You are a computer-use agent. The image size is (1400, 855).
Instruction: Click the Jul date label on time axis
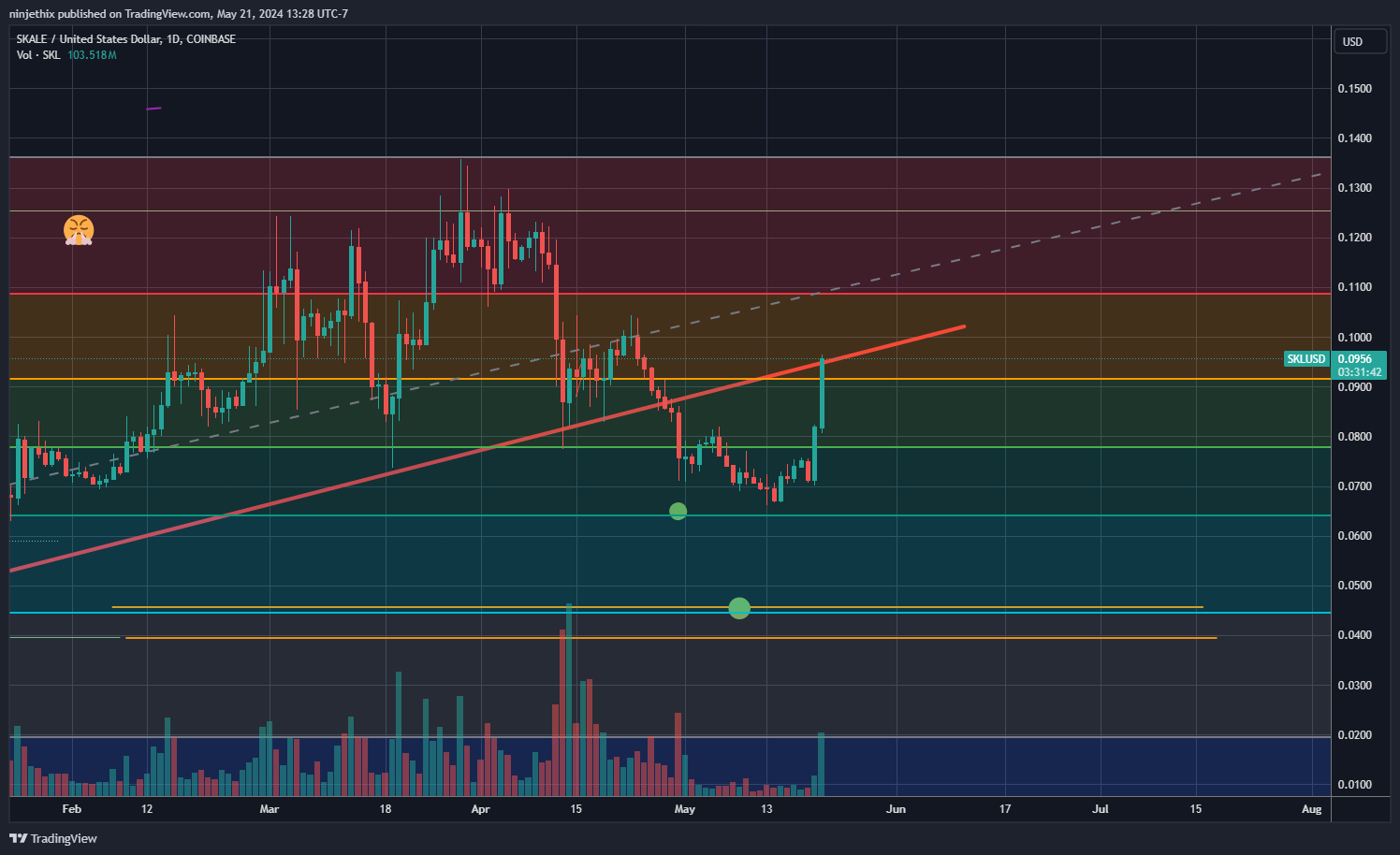click(x=1101, y=809)
